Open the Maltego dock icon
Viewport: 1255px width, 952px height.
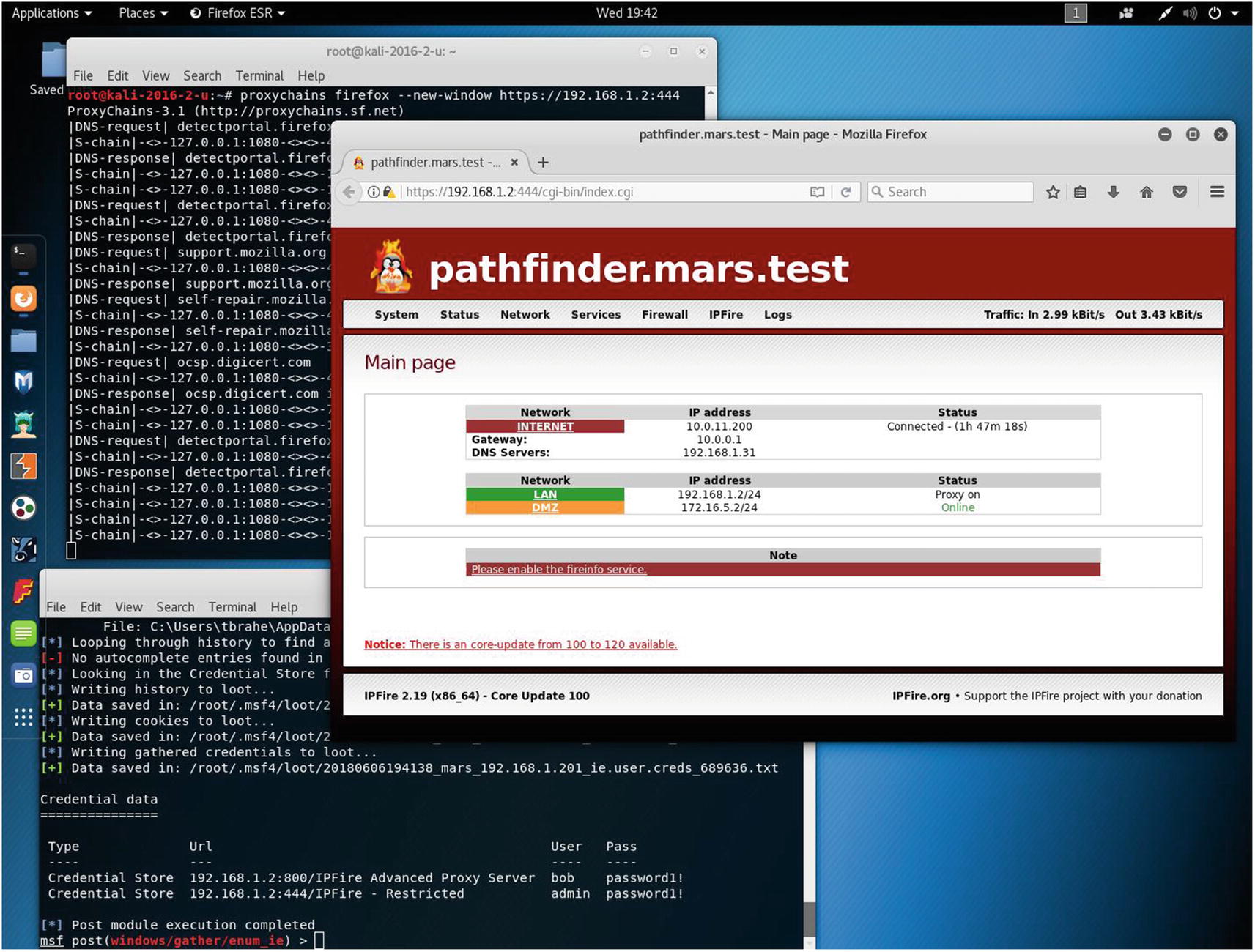23,507
